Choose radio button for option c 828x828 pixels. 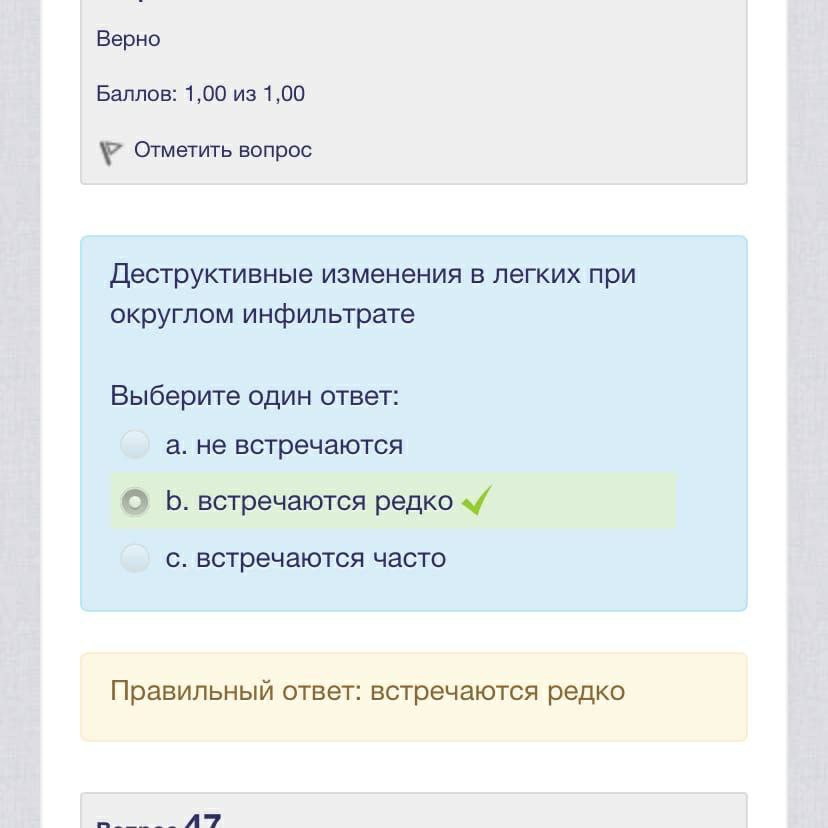coord(135,557)
